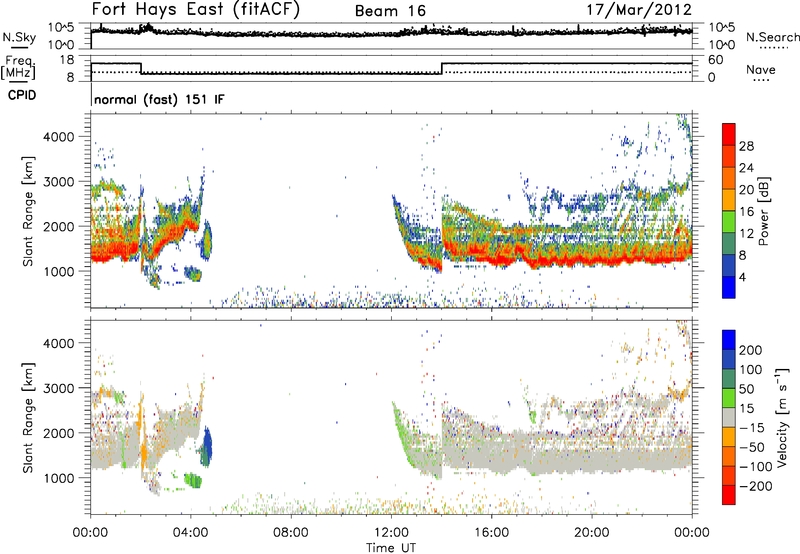The width and height of the screenshot is (800, 554).
Task: Click the '4000' tick of the velocity panel
Action: tap(58, 343)
